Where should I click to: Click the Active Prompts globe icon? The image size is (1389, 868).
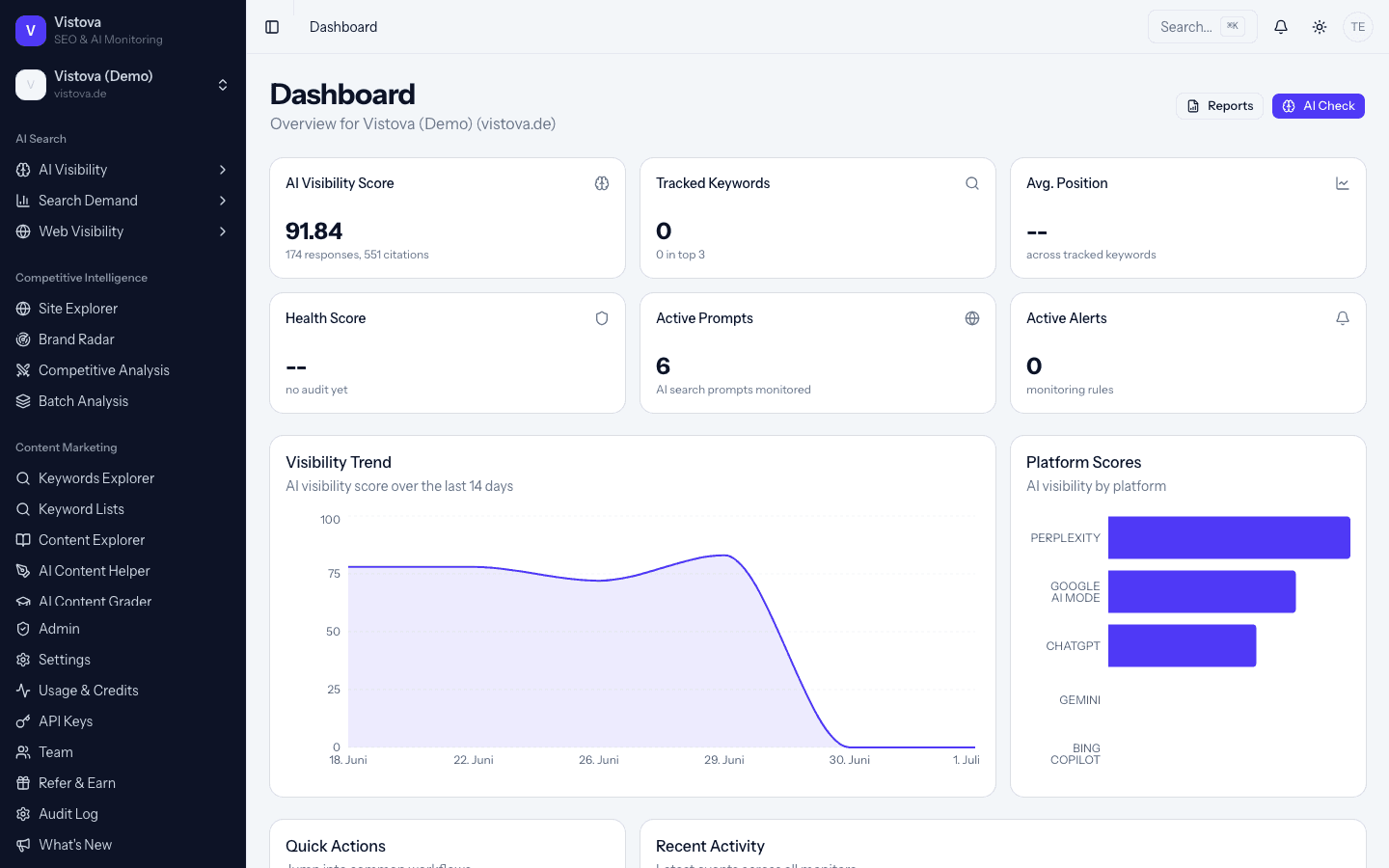(972, 318)
